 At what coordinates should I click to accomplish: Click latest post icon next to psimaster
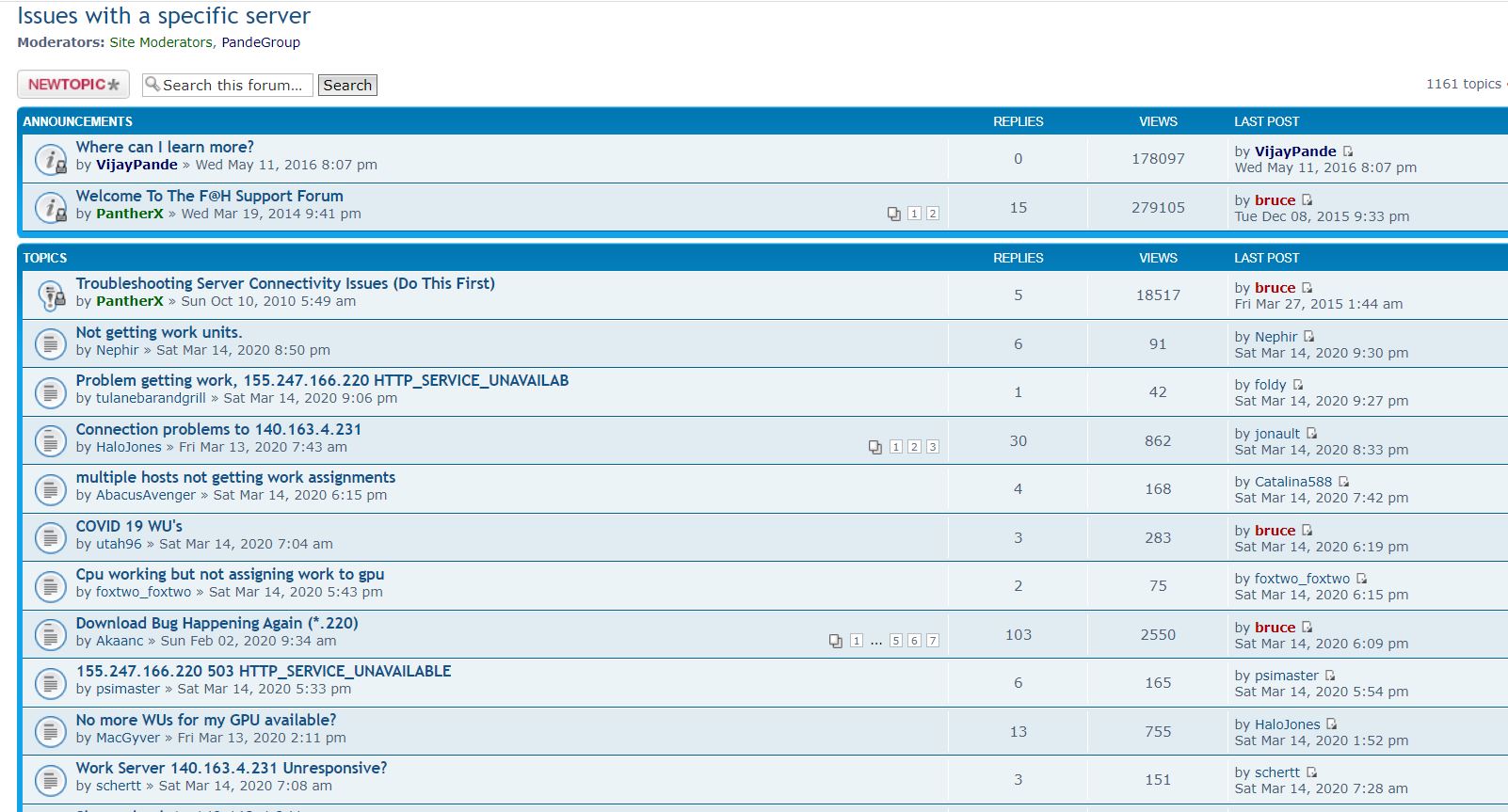[1330, 676]
